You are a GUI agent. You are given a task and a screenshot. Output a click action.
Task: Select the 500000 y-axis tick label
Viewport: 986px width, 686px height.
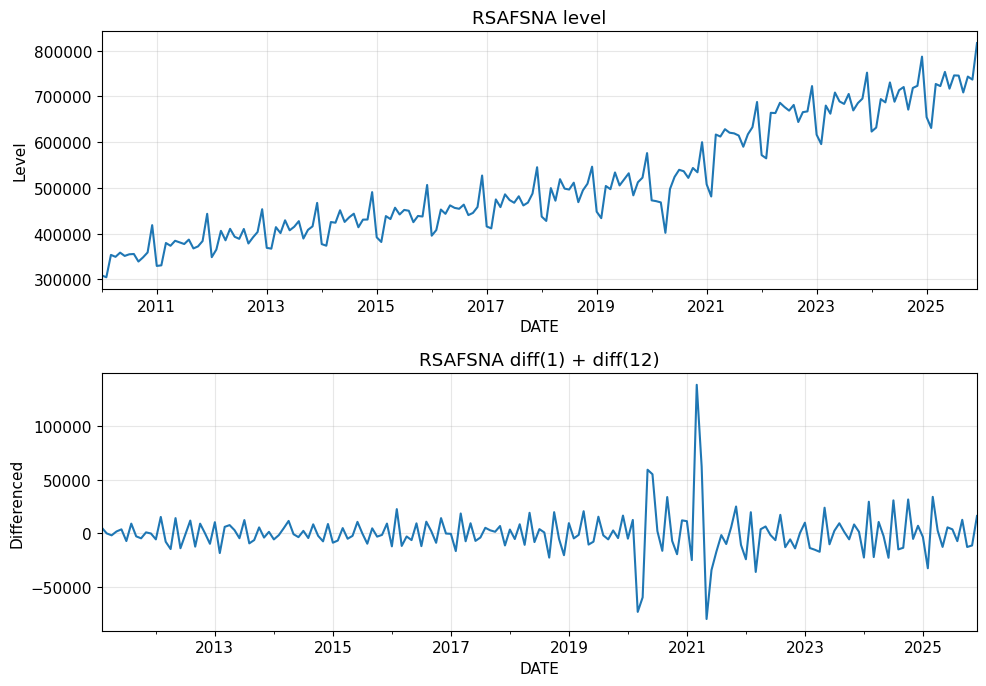pyautogui.click(x=67, y=189)
